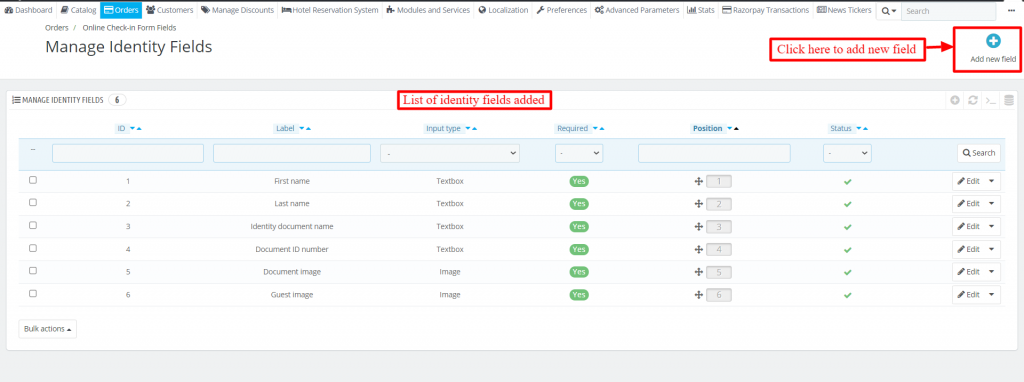Open the Bulk actions menu
The width and height of the screenshot is (1024, 382).
coord(48,329)
